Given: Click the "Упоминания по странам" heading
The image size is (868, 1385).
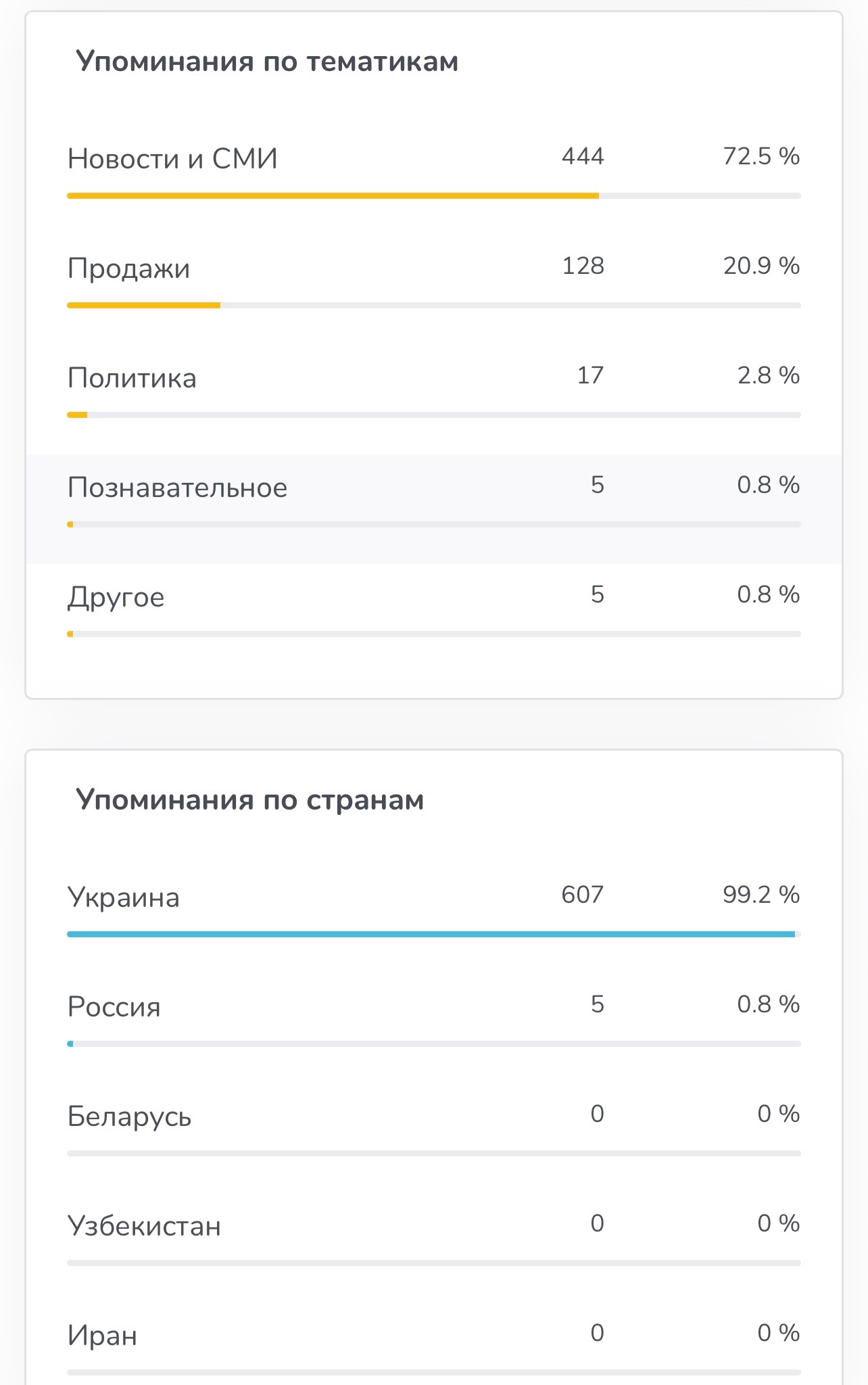Looking at the screenshot, I should tap(249, 800).
